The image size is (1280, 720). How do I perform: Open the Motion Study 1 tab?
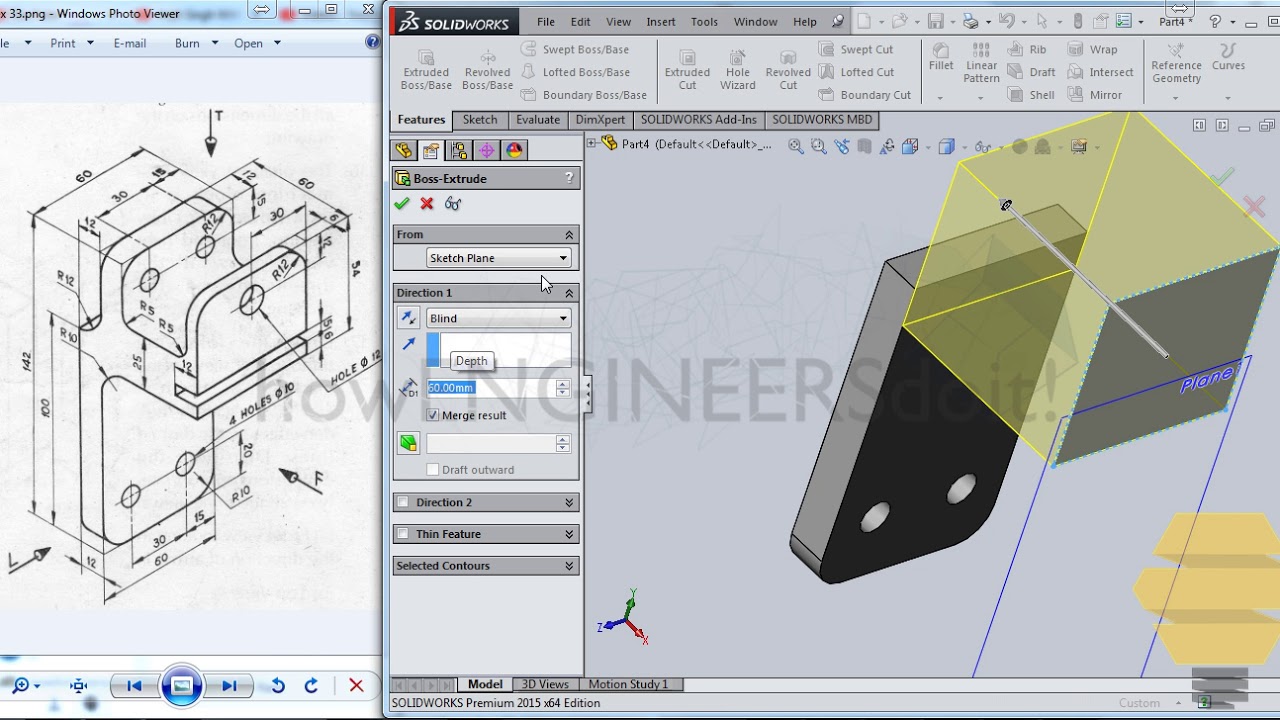[x=628, y=684]
